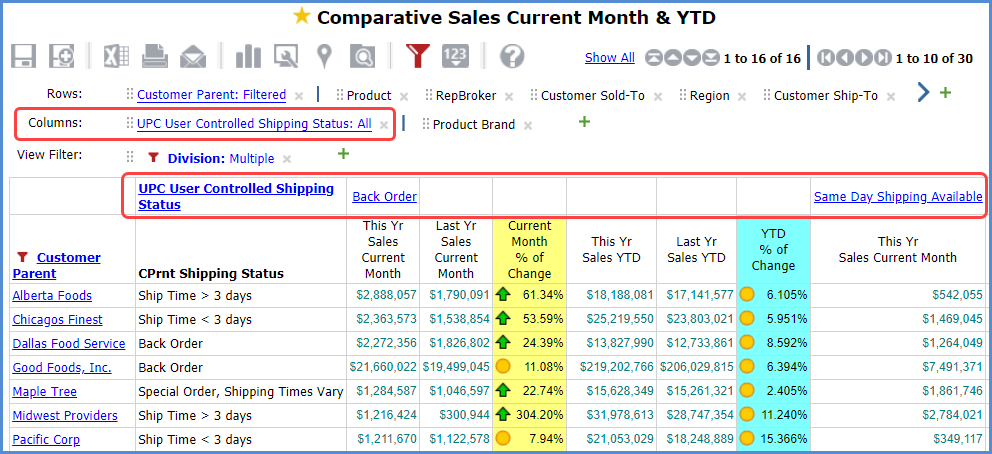This screenshot has width=992, height=454.
Task: Remove the Division view filter
Action: [x=287, y=159]
